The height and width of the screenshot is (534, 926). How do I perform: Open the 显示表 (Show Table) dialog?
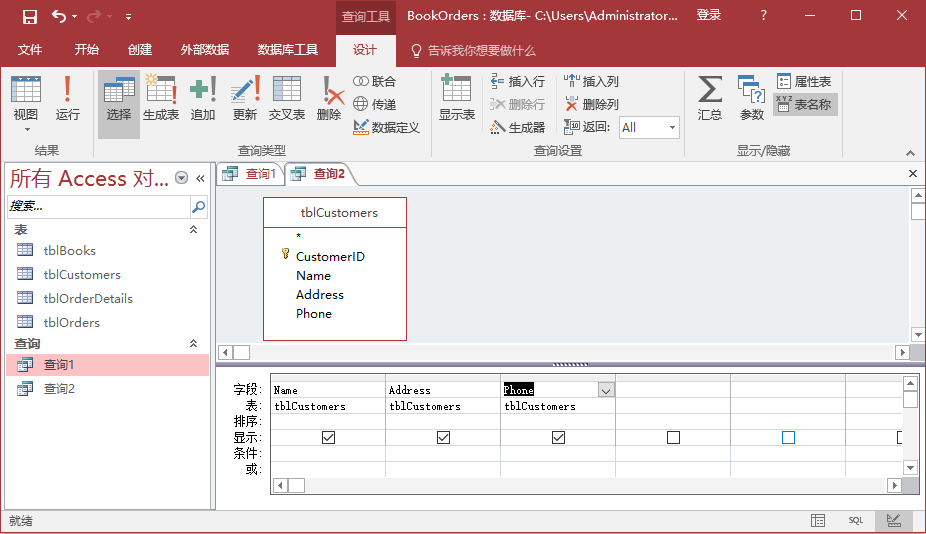coord(456,98)
